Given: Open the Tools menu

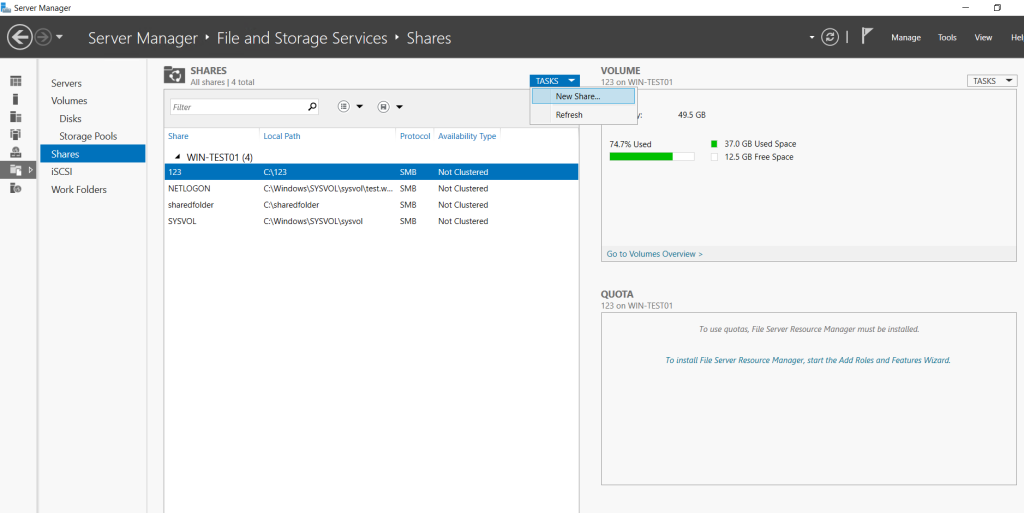Looking at the screenshot, I should (x=947, y=37).
